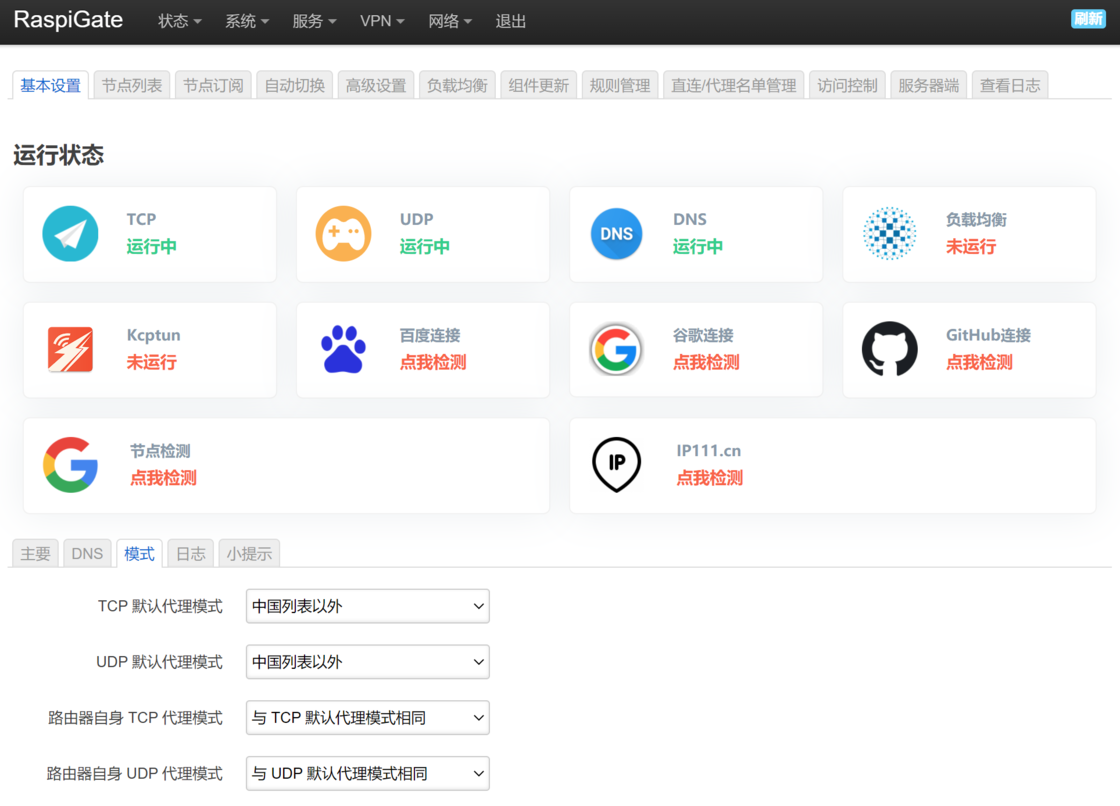Click 退出 to log out
Viewport: 1120px width, 806px height.
(510, 21)
